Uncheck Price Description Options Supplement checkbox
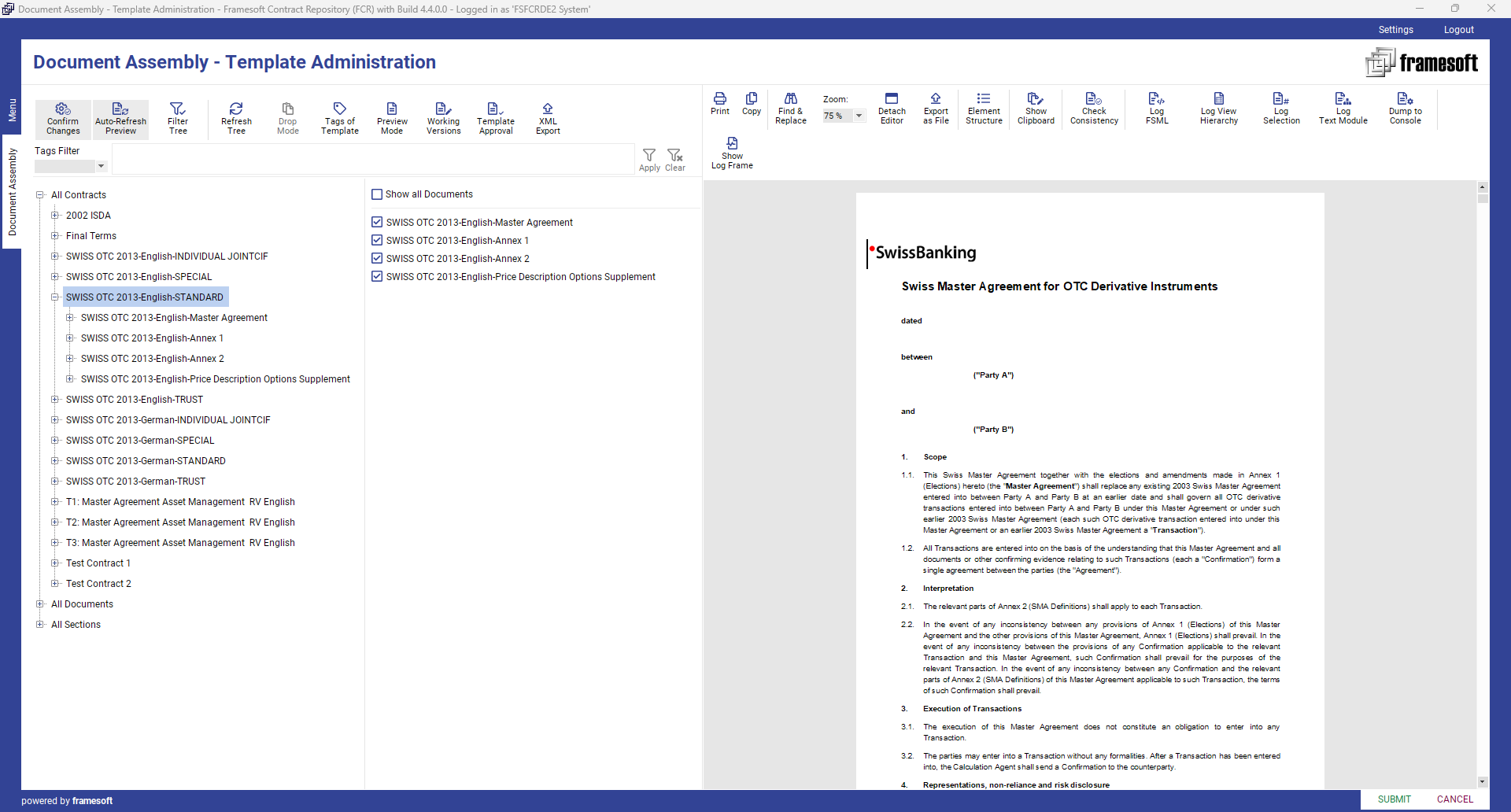 [x=377, y=277]
